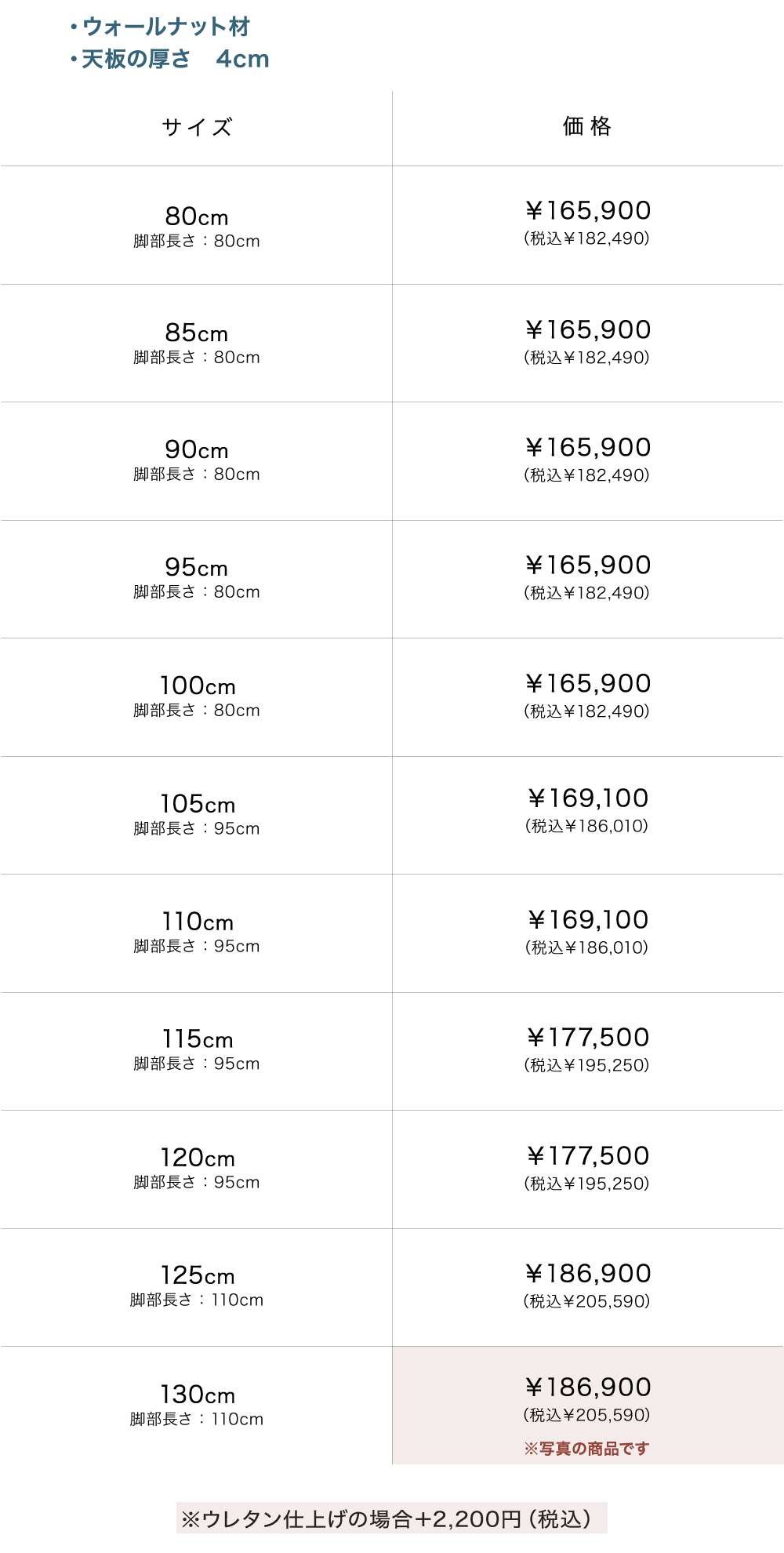Screen dimensions: 784x1553
Task: Click the ¥177,500 price for 115cm
Action: tap(588, 1038)
